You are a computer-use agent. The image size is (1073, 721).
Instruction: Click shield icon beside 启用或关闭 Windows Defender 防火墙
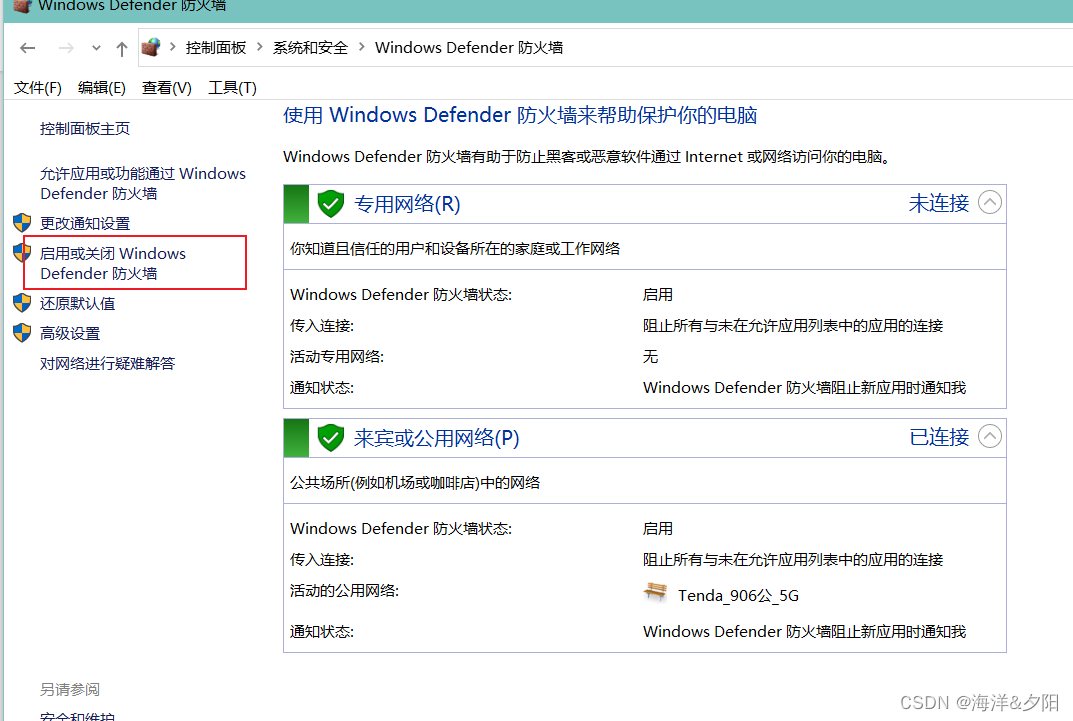[22, 252]
